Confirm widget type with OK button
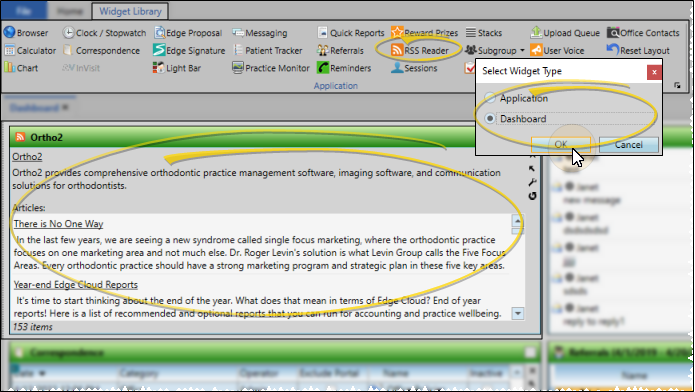The width and height of the screenshot is (695, 392). pos(561,145)
